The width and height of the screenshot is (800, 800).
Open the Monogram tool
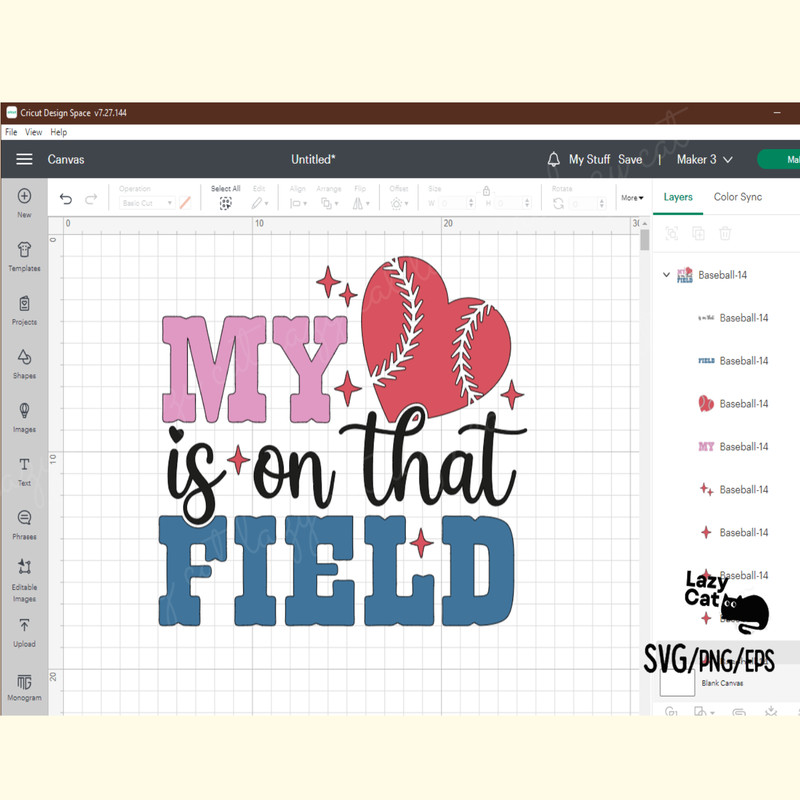tap(24, 682)
